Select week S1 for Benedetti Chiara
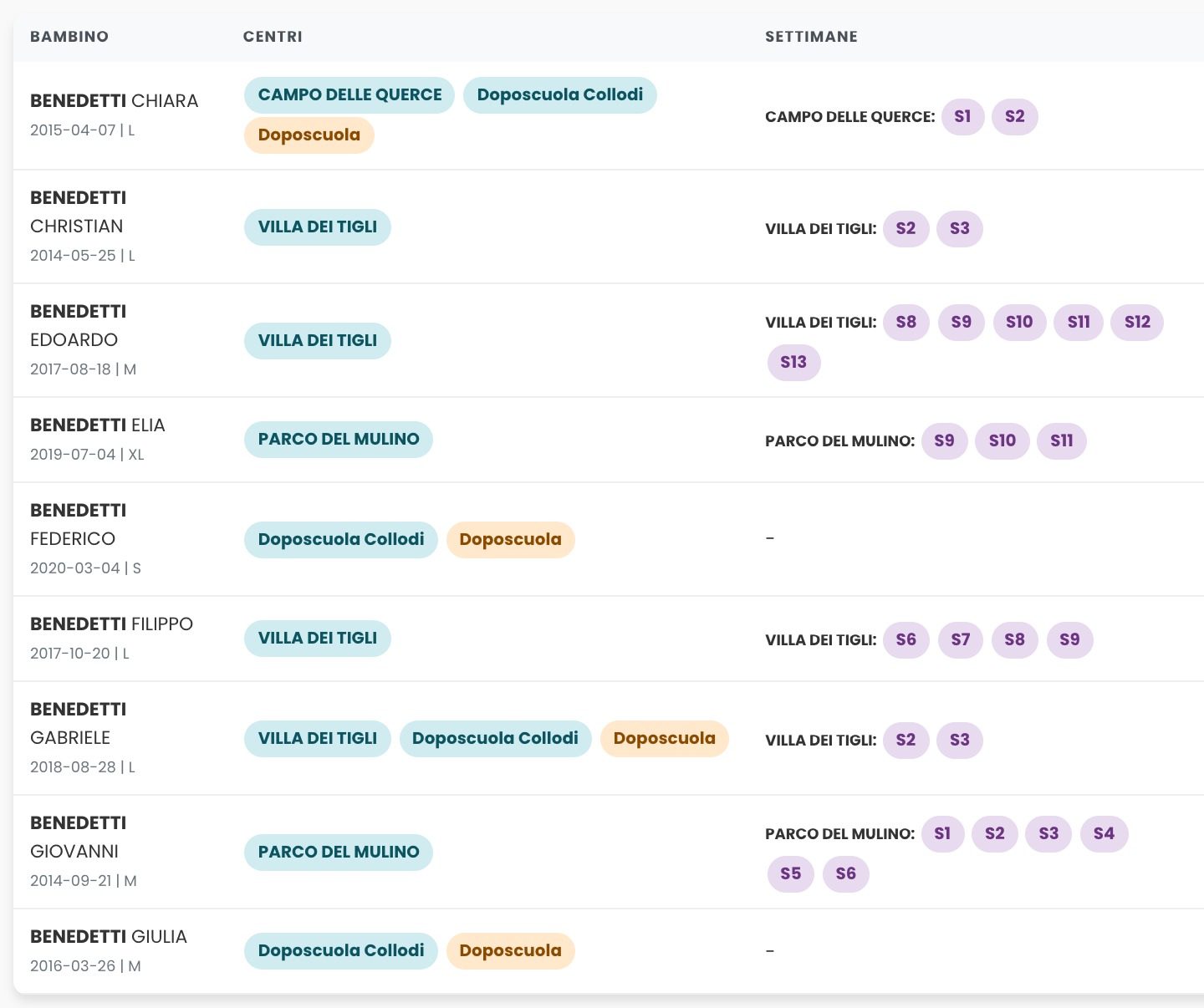Screen dimensions: 1204x1008 pyautogui.click(x=963, y=117)
